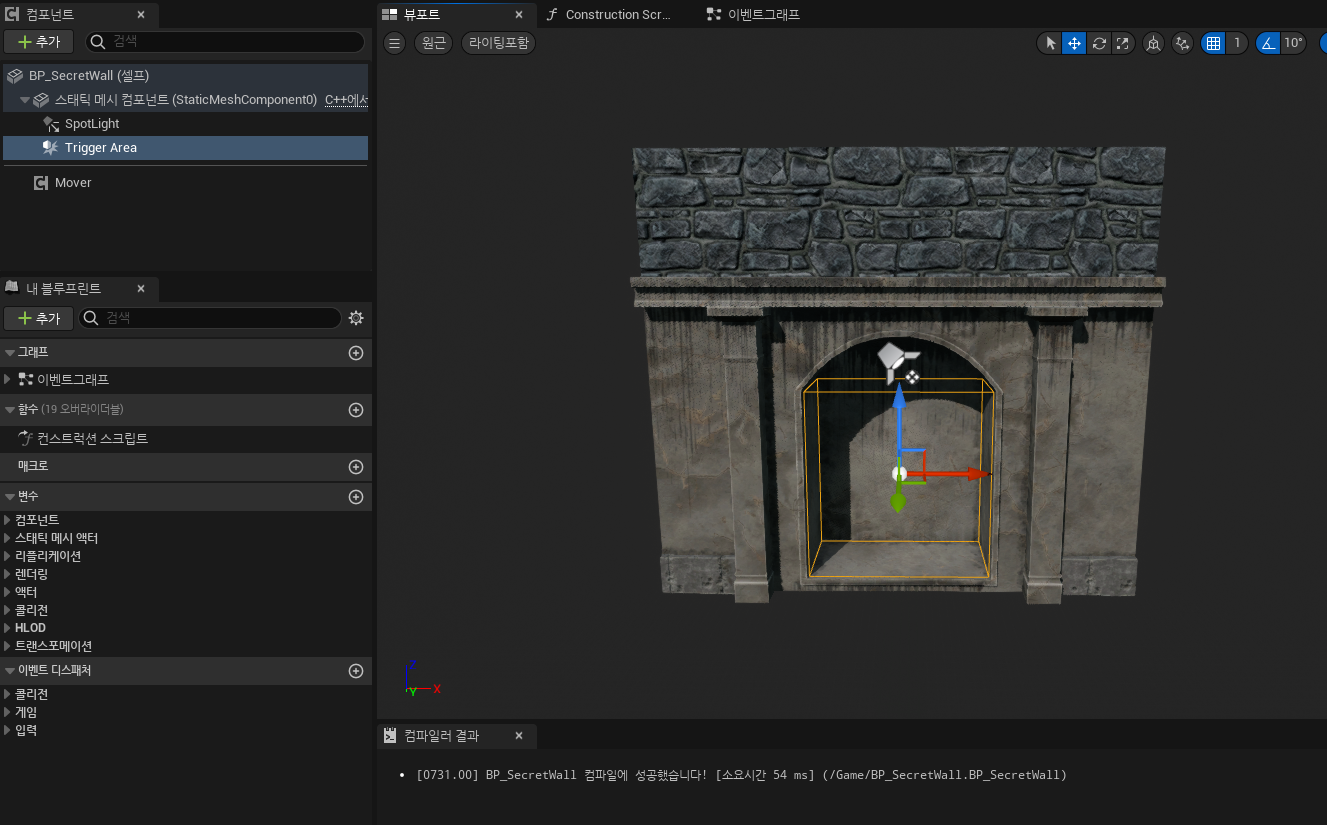1327x825 pixels.
Task: Focus the 컴포넌트 search field
Action: pos(225,41)
